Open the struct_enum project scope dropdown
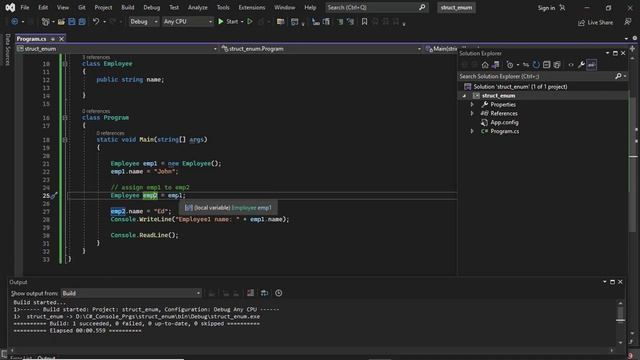The width and height of the screenshot is (640, 360). pyautogui.click(x=117, y=49)
